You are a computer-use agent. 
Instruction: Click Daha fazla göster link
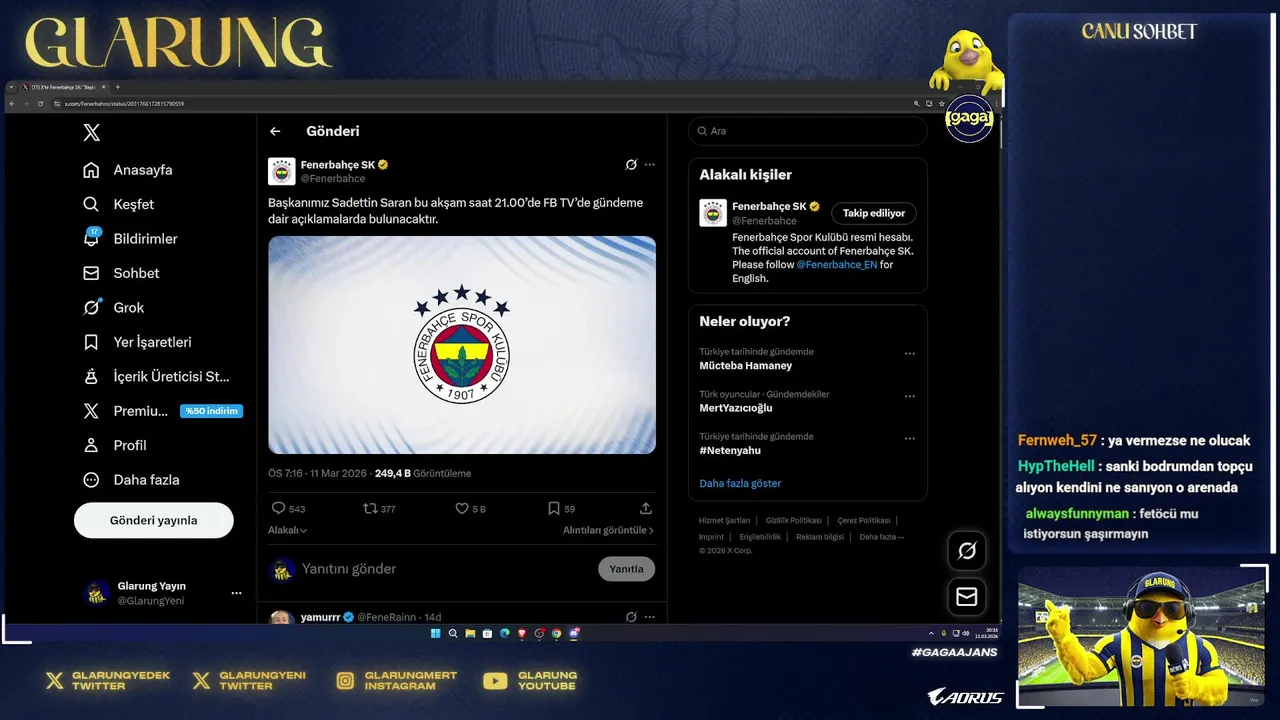click(x=740, y=483)
